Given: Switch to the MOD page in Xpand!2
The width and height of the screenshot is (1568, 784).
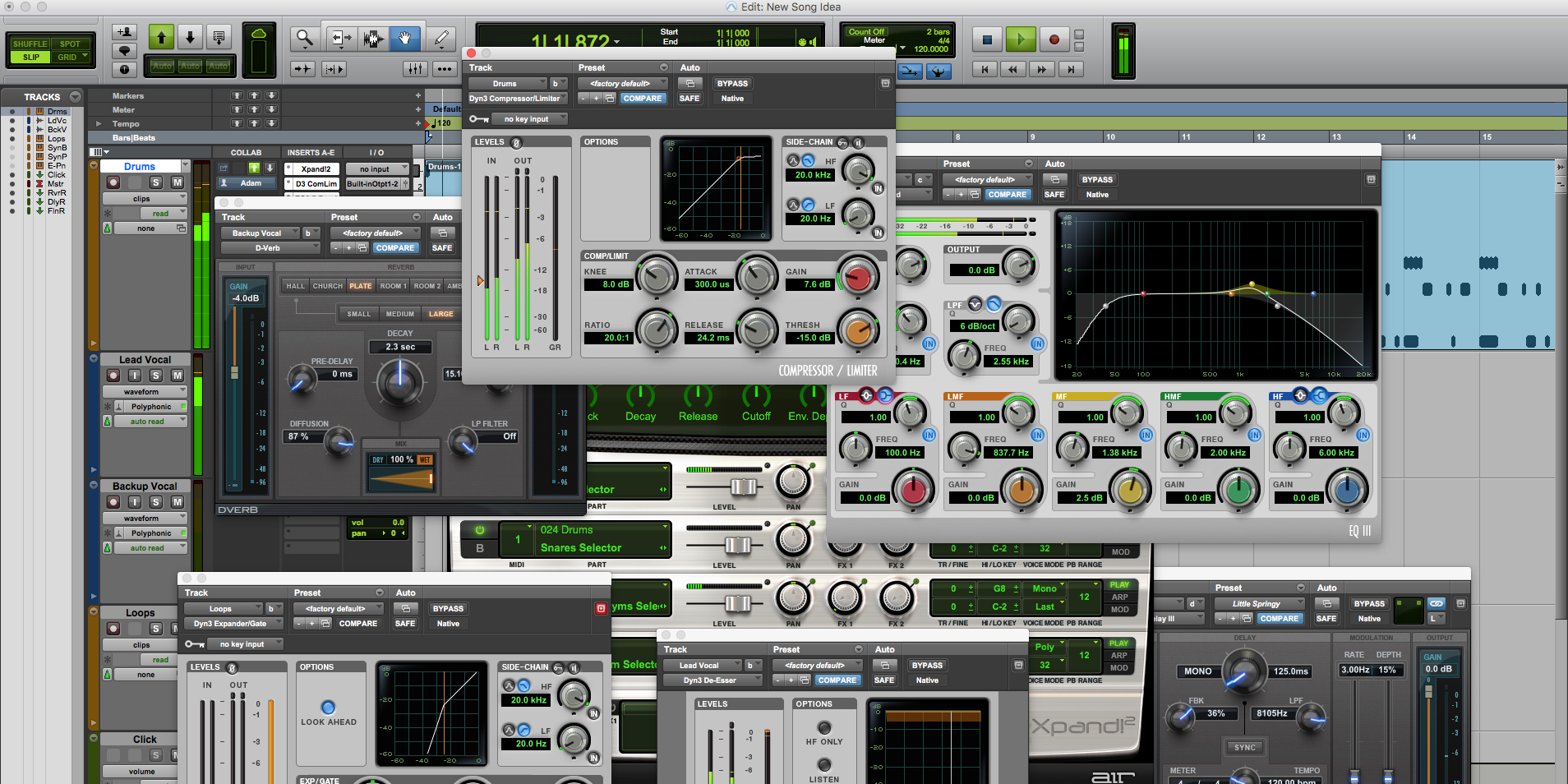Looking at the screenshot, I should tap(1119, 610).
